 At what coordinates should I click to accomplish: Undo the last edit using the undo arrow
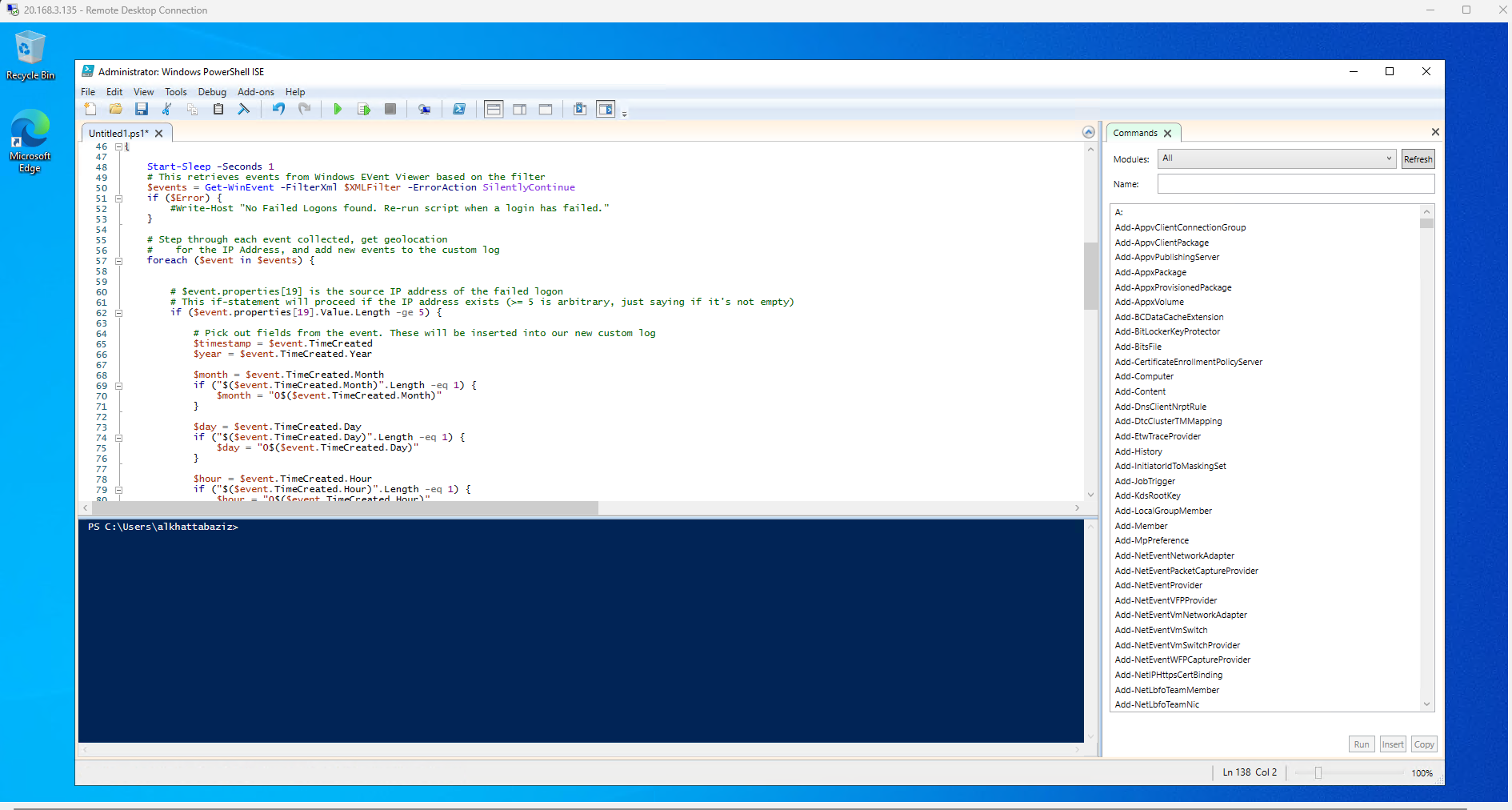point(278,109)
